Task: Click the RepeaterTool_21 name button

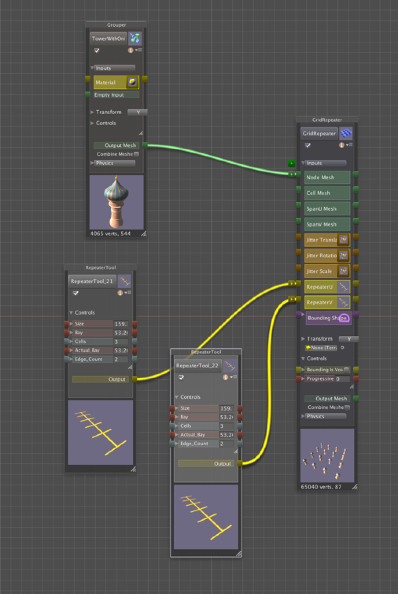Action: click(92, 281)
